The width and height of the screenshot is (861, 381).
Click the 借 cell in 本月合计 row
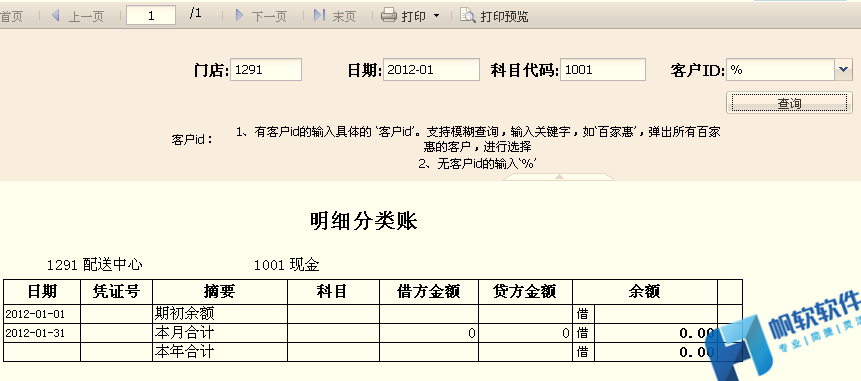[x=584, y=333]
